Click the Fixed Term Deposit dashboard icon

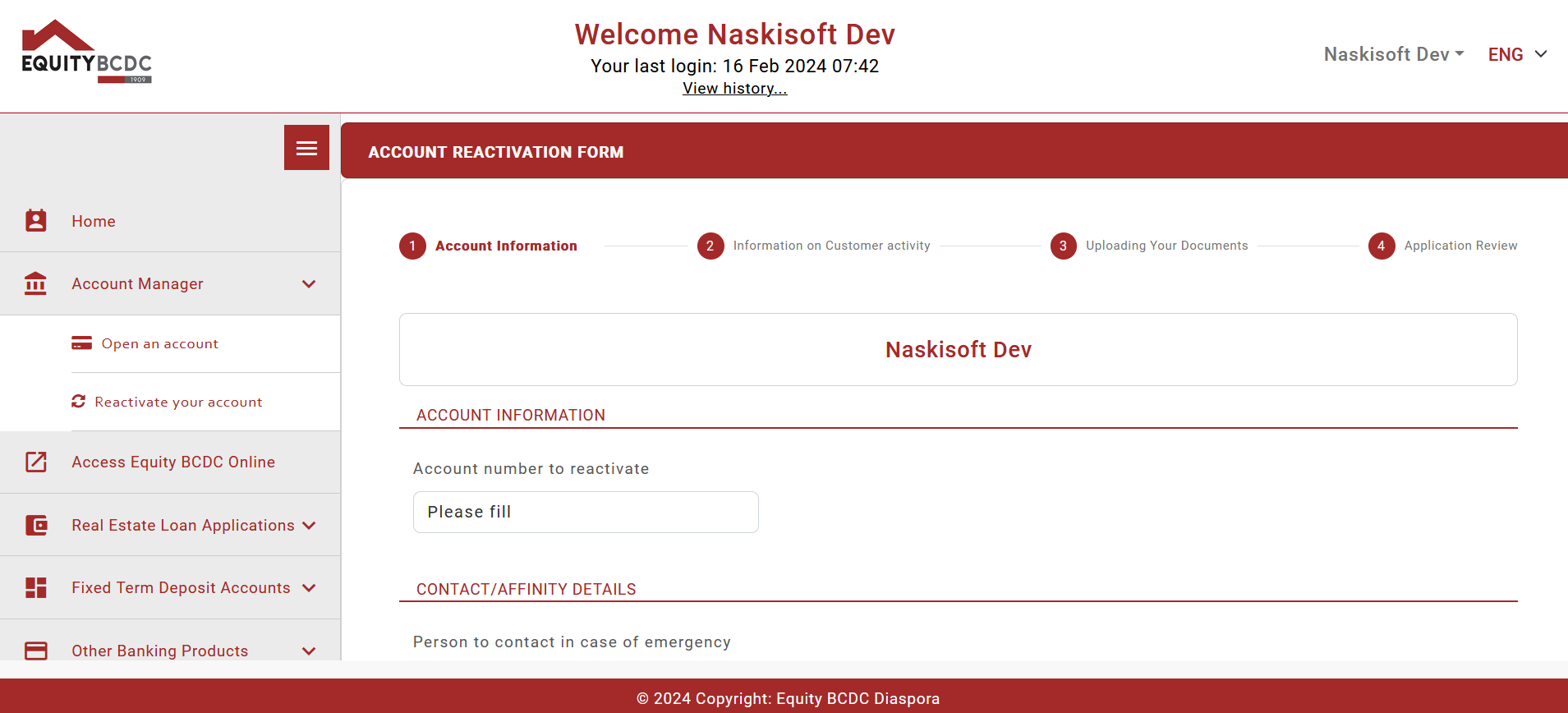coord(36,587)
